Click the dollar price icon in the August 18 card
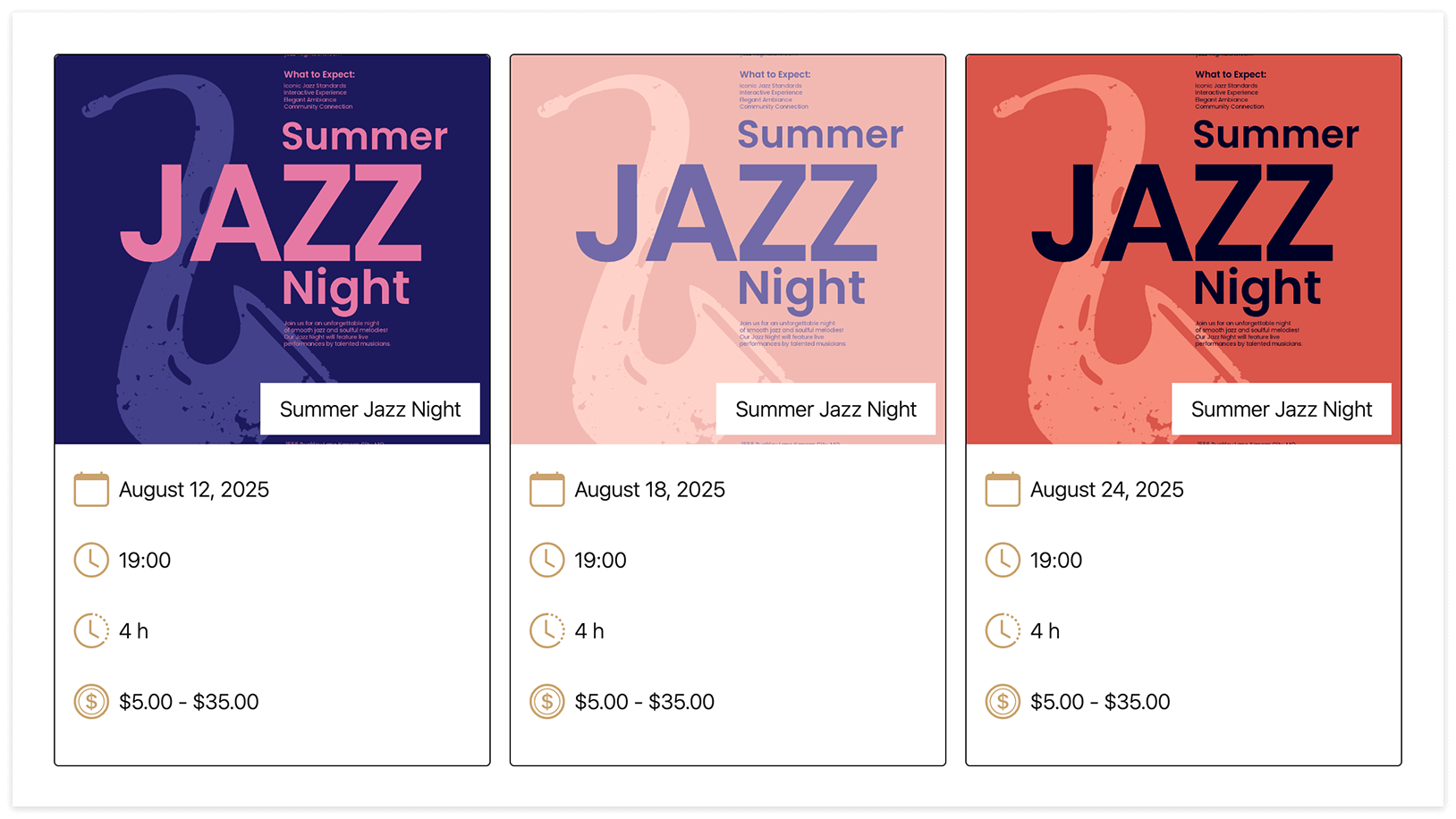The image size is (1456, 819). click(547, 702)
